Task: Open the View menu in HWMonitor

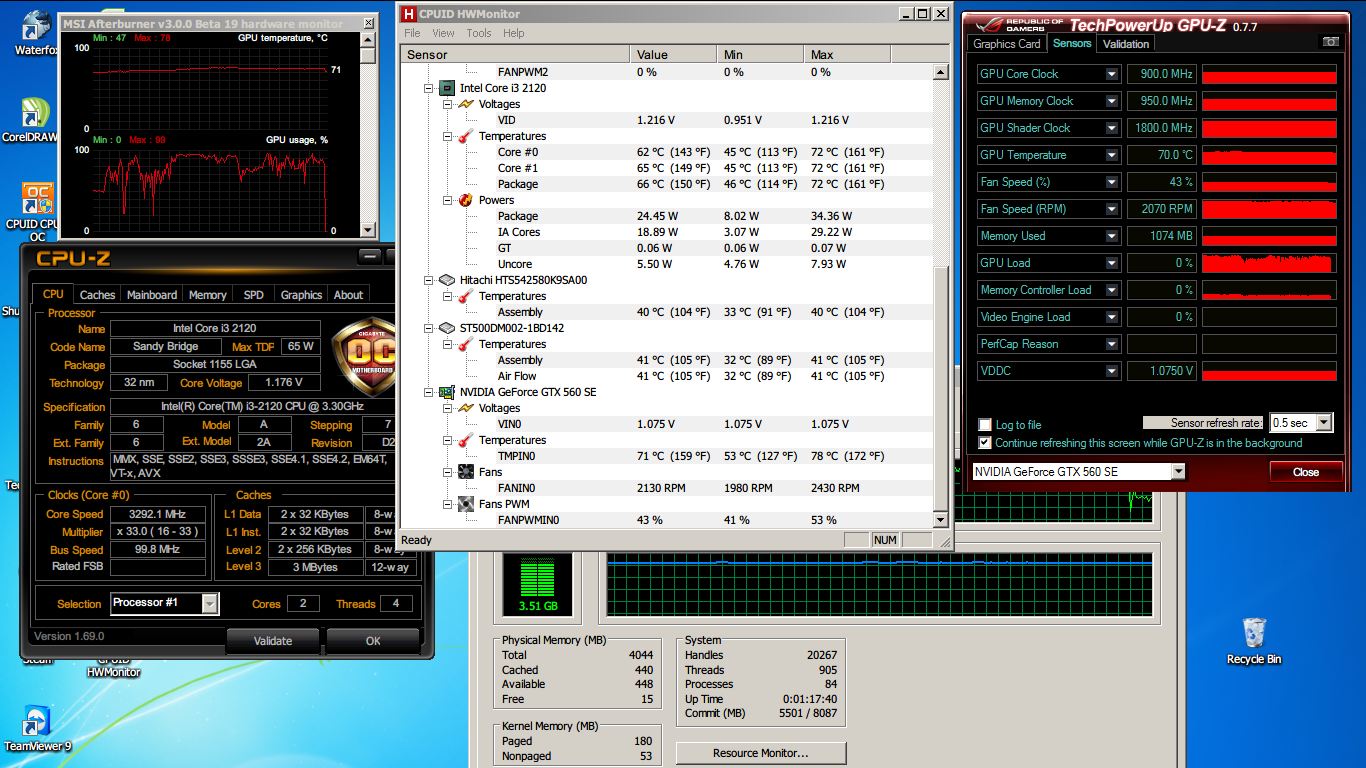Action: pyautogui.click(x=443, y=33)
